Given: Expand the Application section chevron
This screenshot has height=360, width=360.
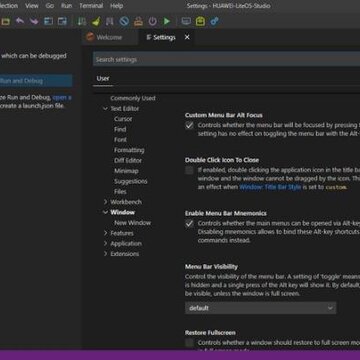Looking at the screenshot, I should pyautogui.click(x=105, y=243).
